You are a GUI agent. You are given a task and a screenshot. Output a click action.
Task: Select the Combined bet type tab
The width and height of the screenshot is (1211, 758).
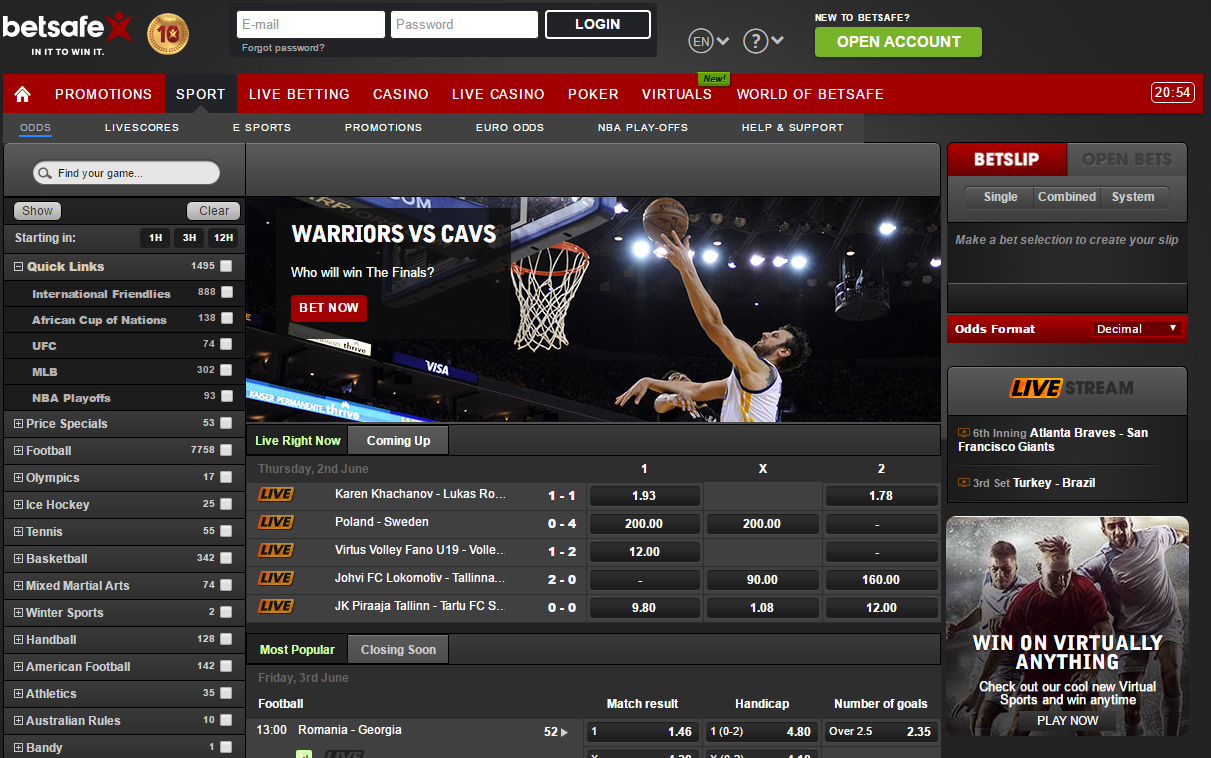pos(1067,197)
